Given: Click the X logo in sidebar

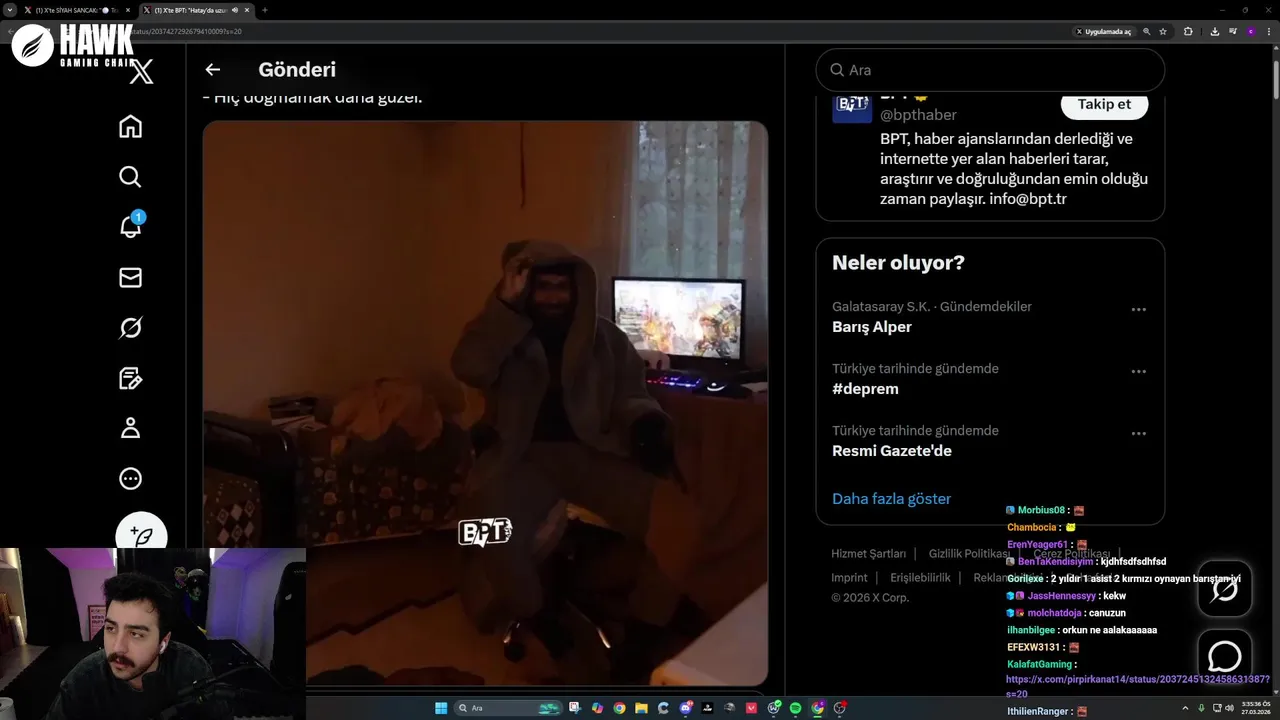Looking at the screenshot, I should (142, 72).
